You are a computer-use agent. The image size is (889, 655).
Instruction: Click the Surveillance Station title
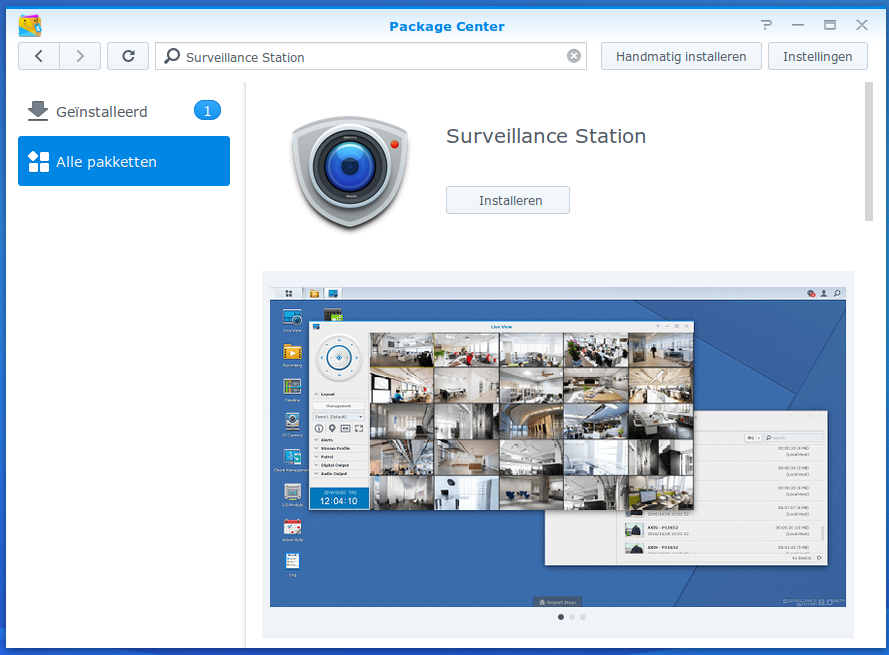click(x=546, y=136)
